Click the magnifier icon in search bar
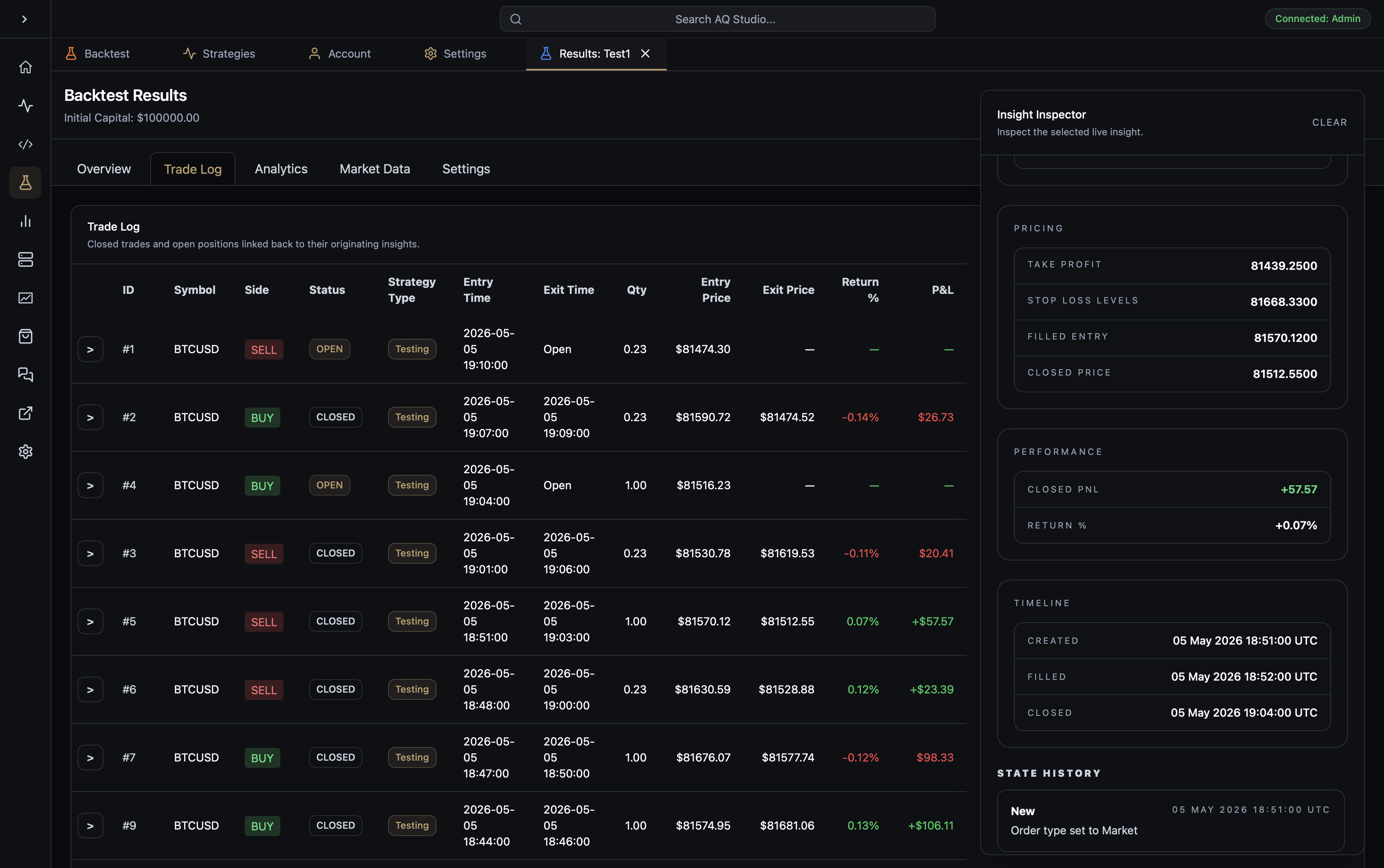The width and height of the screenshot is (1384, 868). tap(515, 20)
